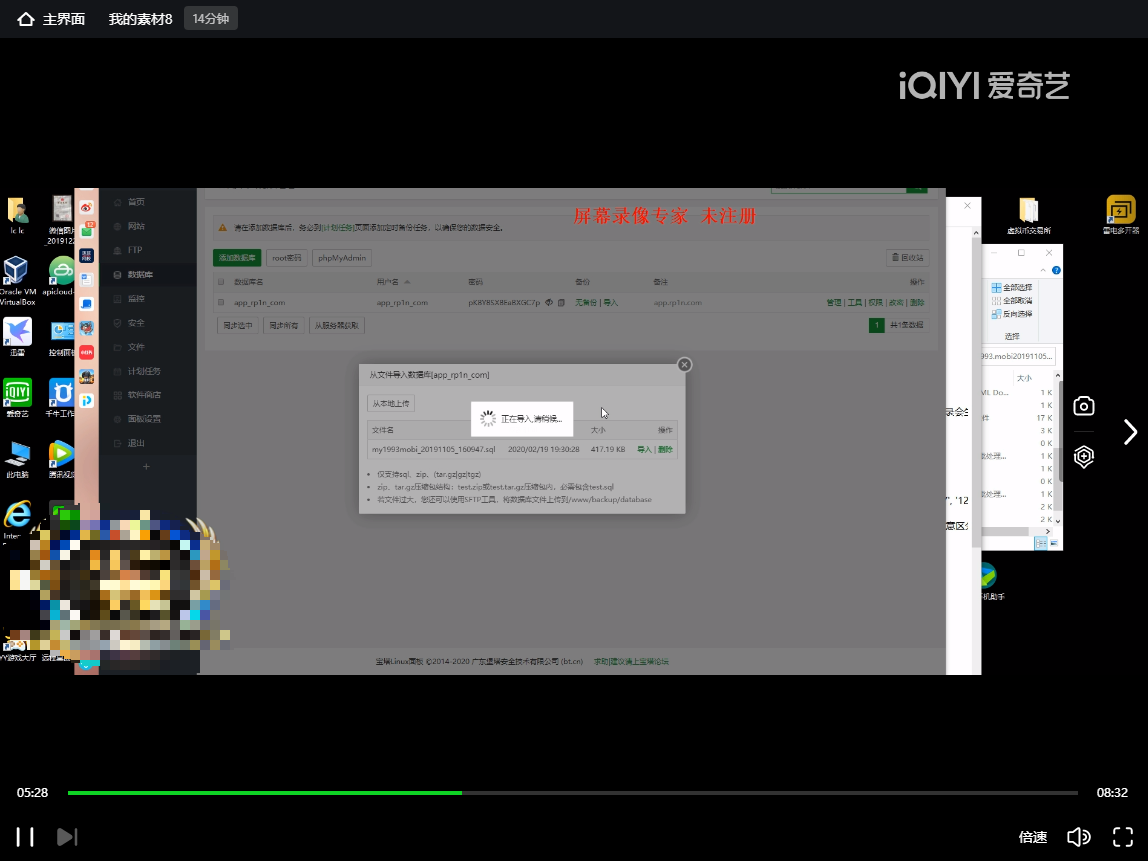
Task: Switch to the 我的素材8 tab
Action: [141, 19]
